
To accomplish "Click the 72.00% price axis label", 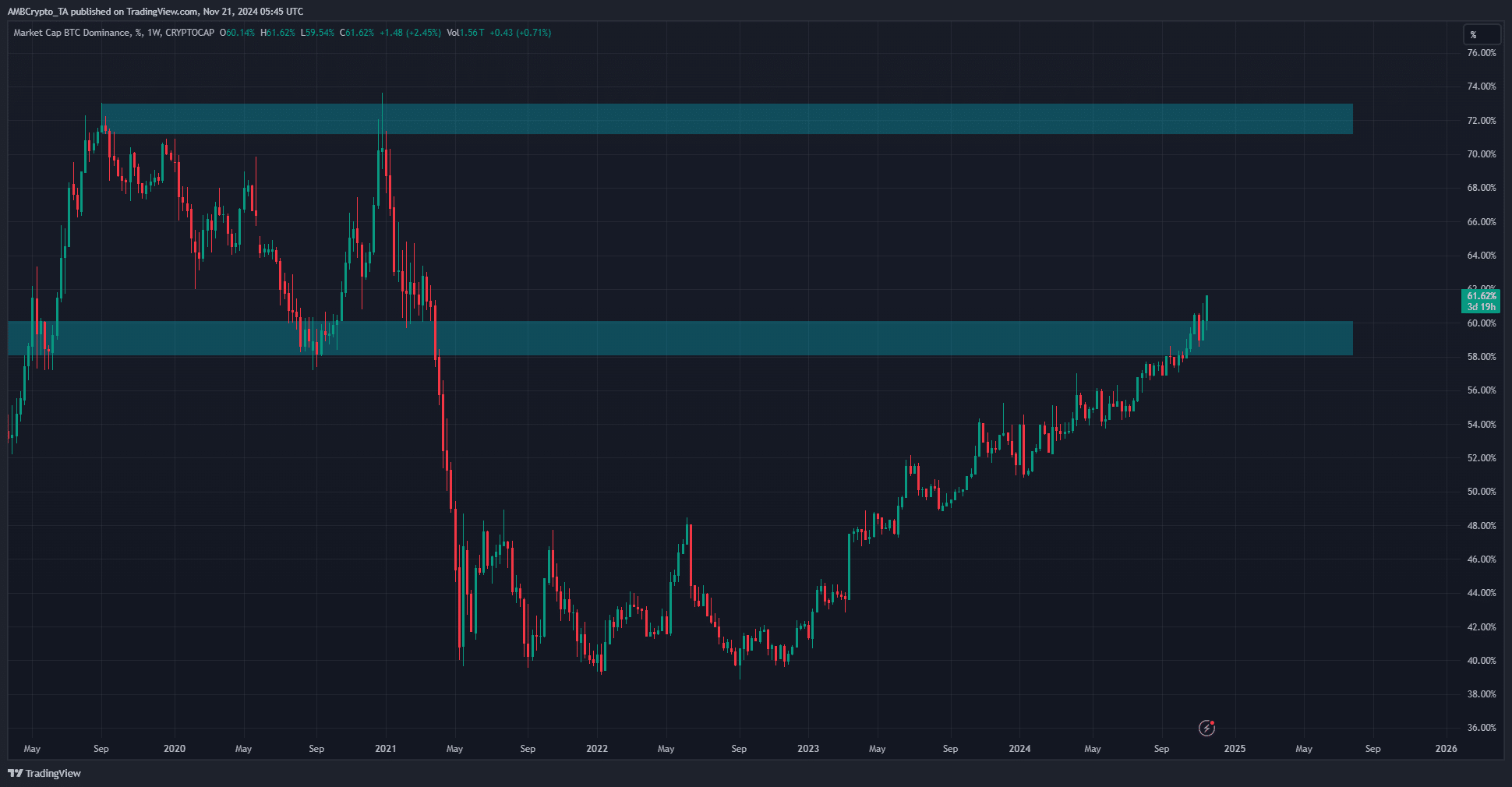I will [x=1482, y=121].
